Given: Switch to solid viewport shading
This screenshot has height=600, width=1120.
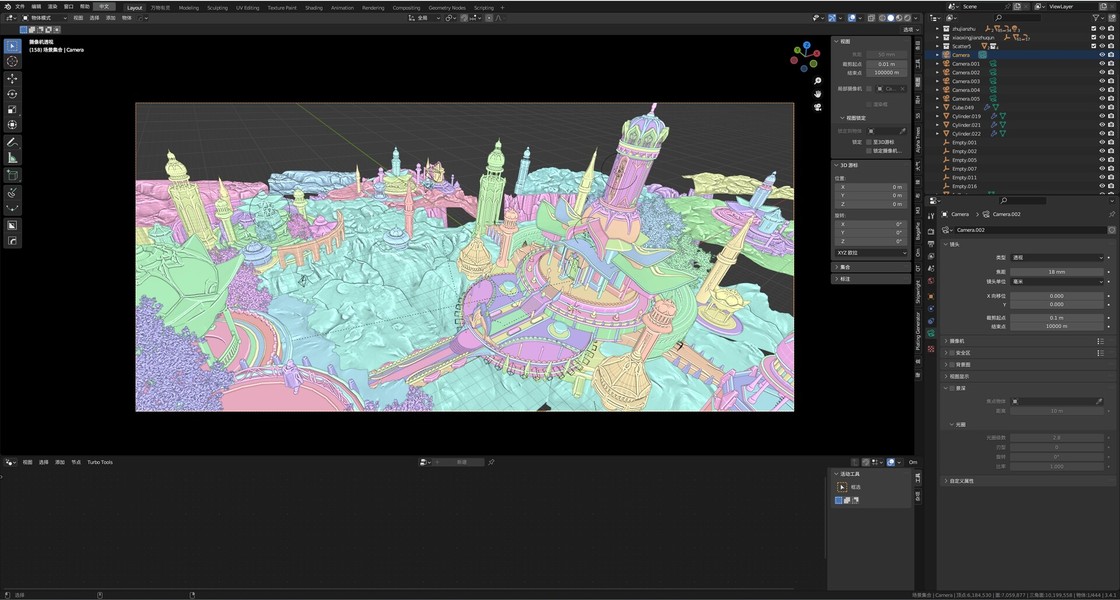Looking at the screenshot, I should pos(891,18).
